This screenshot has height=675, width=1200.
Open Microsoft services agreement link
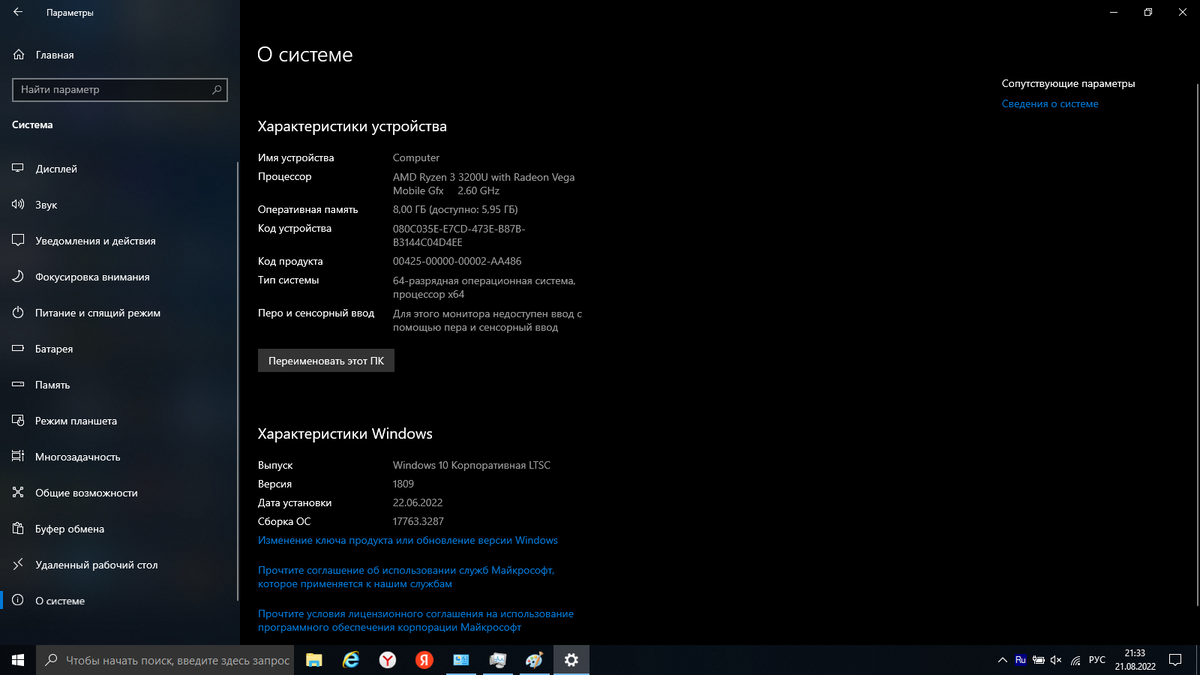pos(406,577)
